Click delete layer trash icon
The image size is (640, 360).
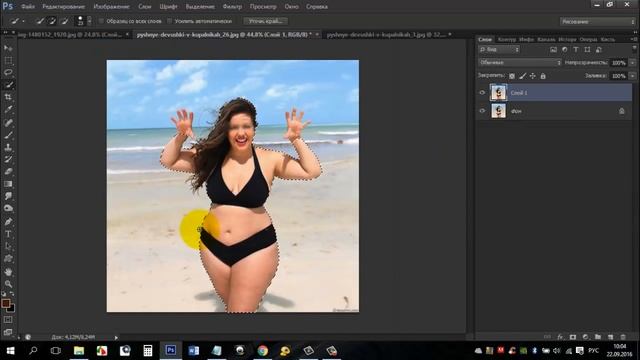[623, 337]
